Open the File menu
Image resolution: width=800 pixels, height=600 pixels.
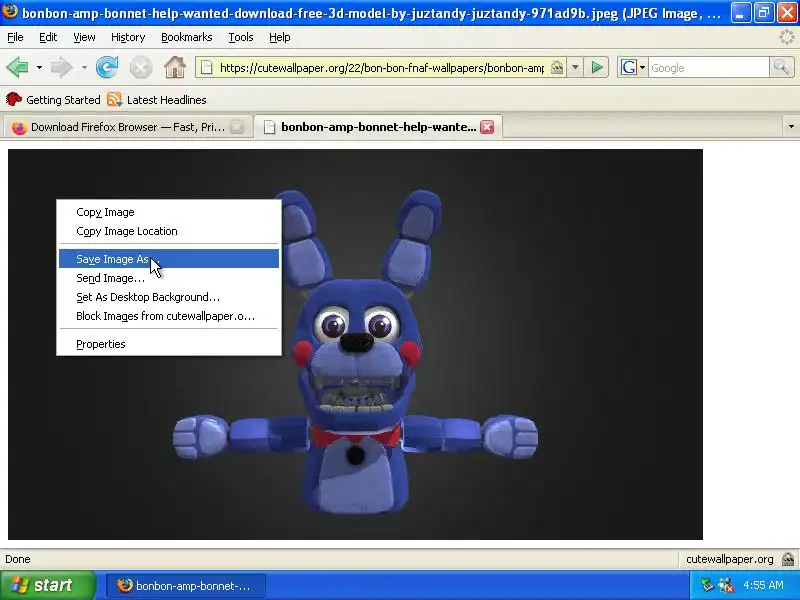(x=15, y=37)
